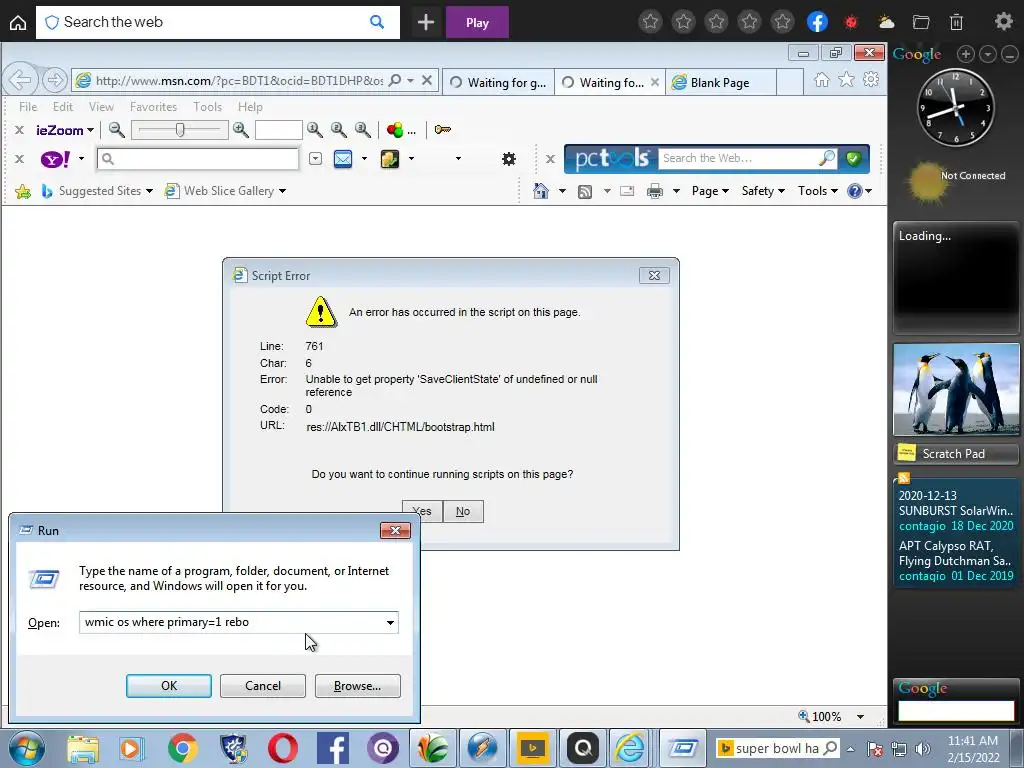Screen dimensions: 1024x768
Task: Add new tab with plus button
Action: (426, 22)
